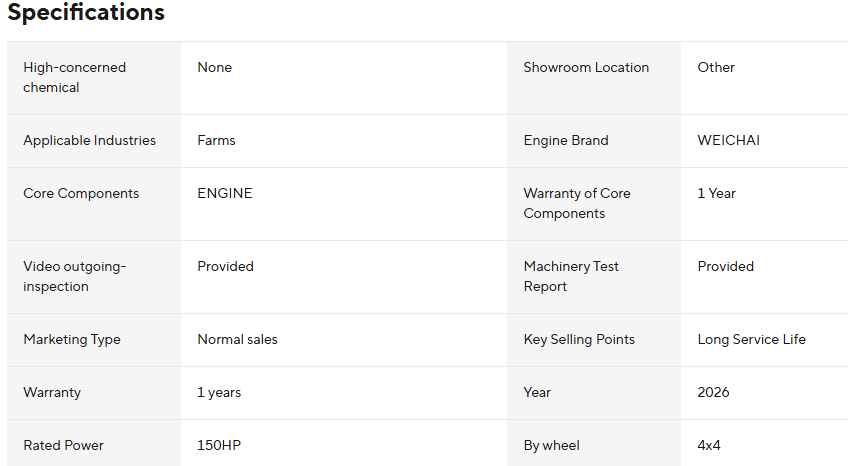Click the Specifications heading
This screenshot has height=466, width=848.
click(x=86, y=13)
